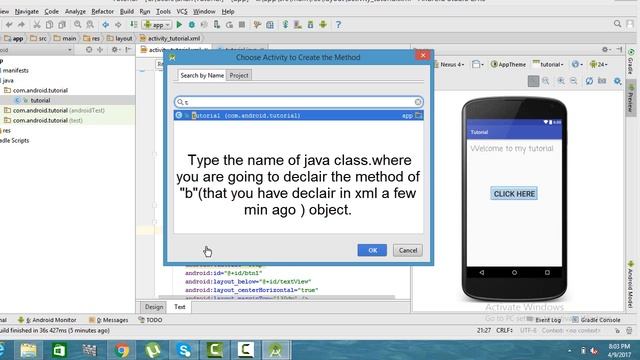Open the app run configuration dropdown
Image resolution: width=640 pixels, height=360 pixels.
157,25
